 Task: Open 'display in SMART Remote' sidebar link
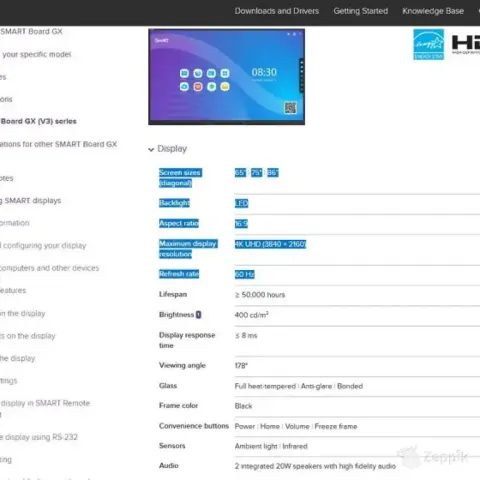tap(45, 403)
